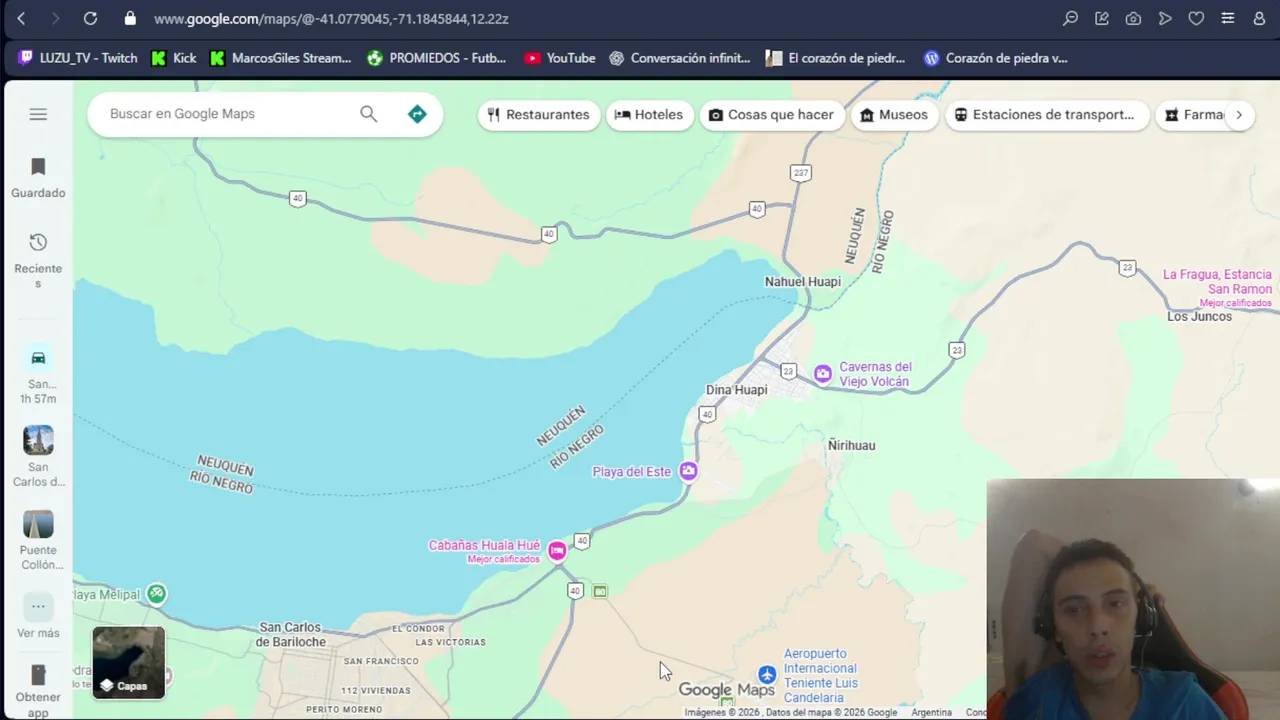Open the recent driving route 1h 57m
1280x720 pixels.
[38, 377]
